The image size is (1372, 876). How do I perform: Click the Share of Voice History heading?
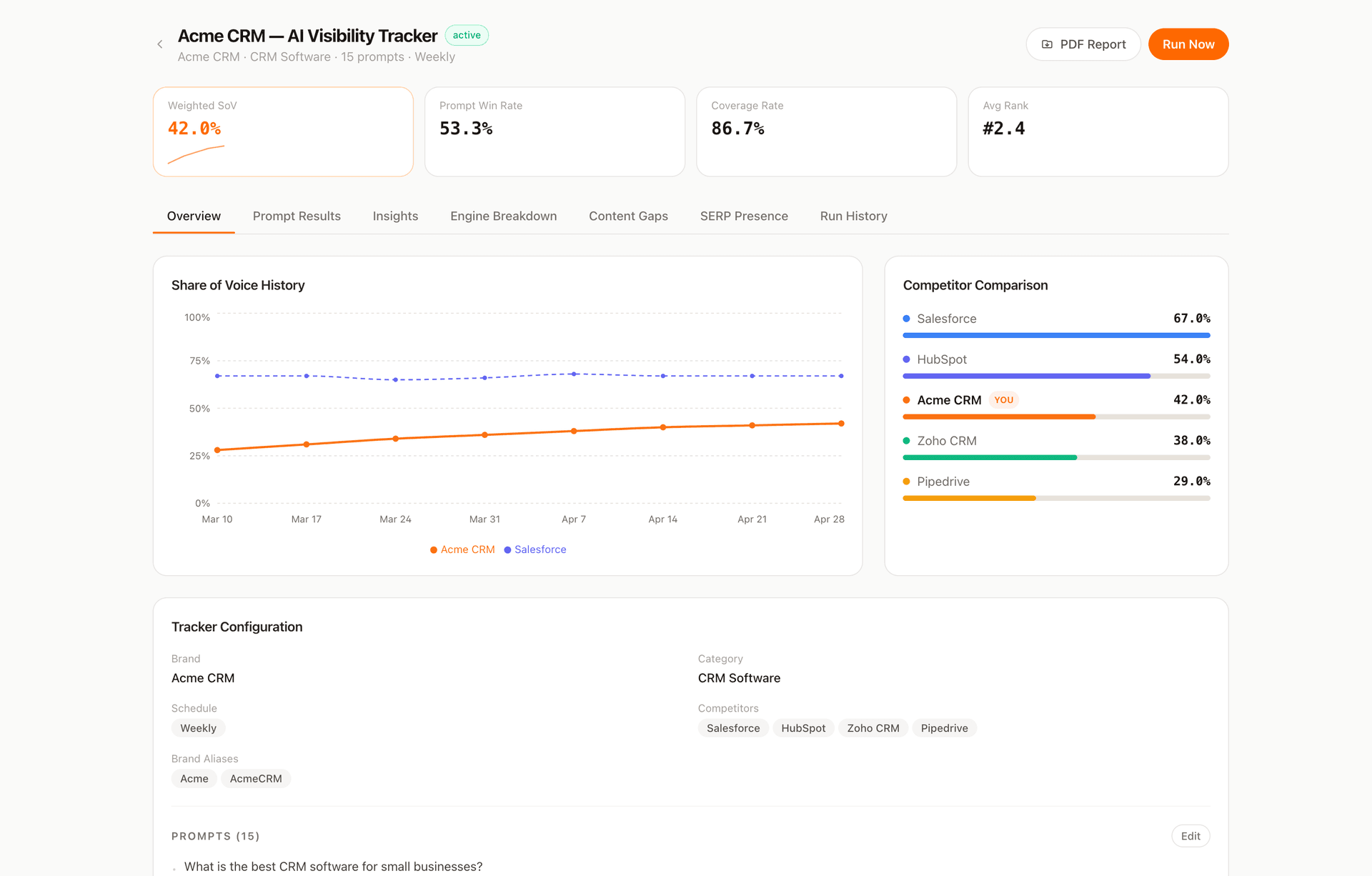click(238, 285)
